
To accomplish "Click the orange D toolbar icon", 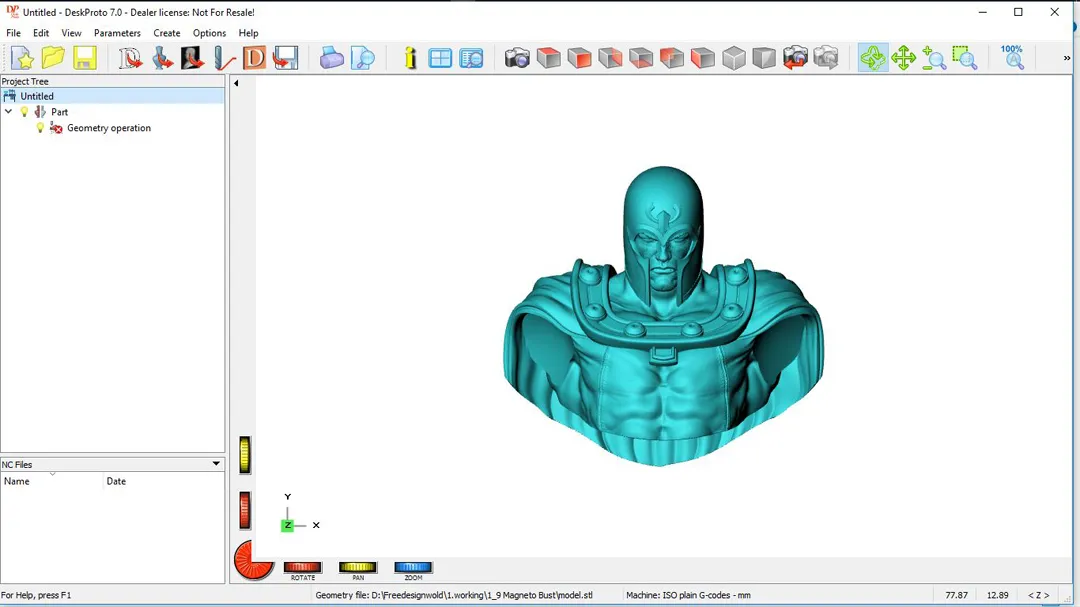I will coord(254,58).
